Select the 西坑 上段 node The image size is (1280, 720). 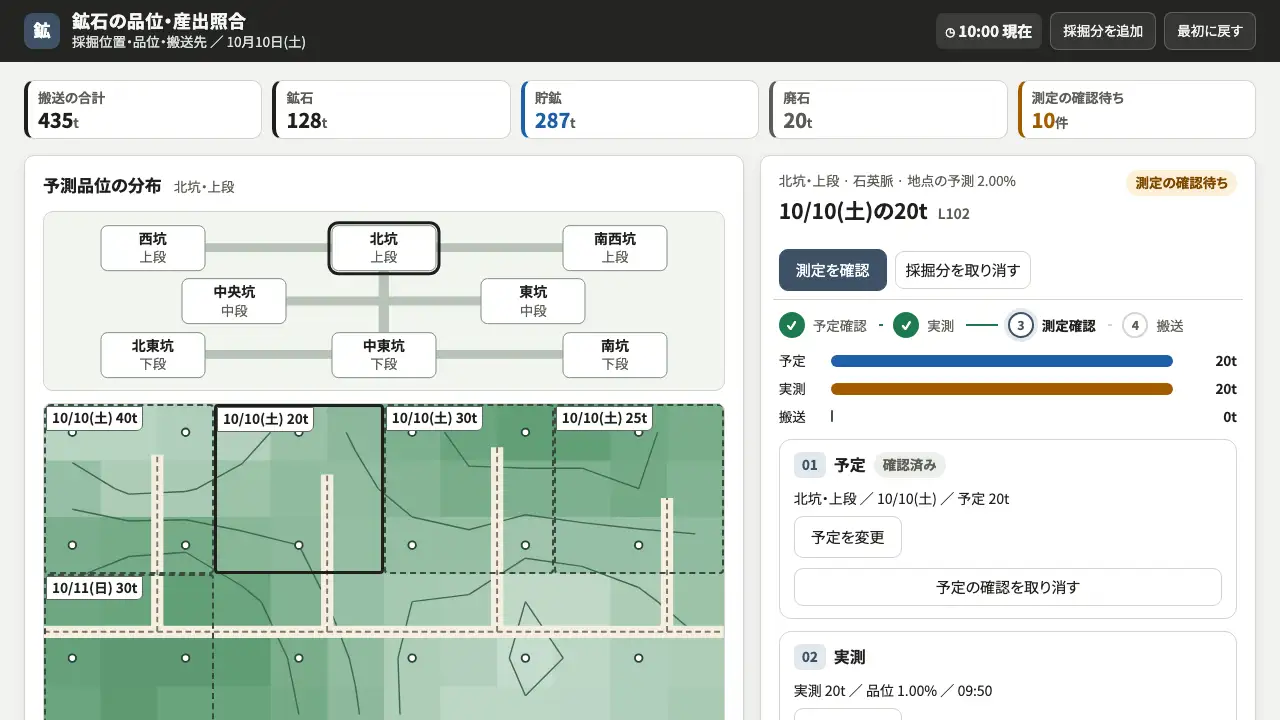coord(153,248)
